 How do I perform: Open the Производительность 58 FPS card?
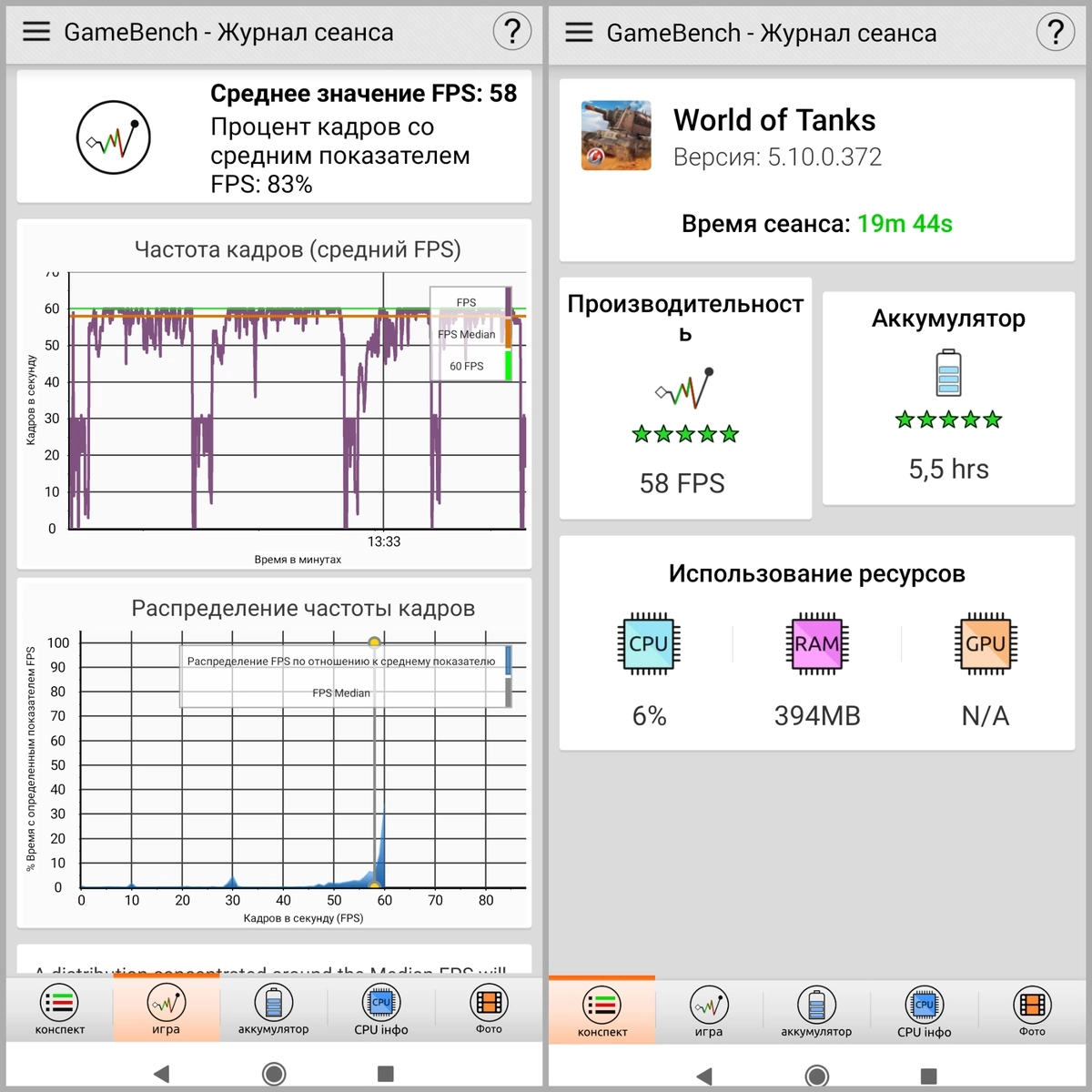coord(684,399)
